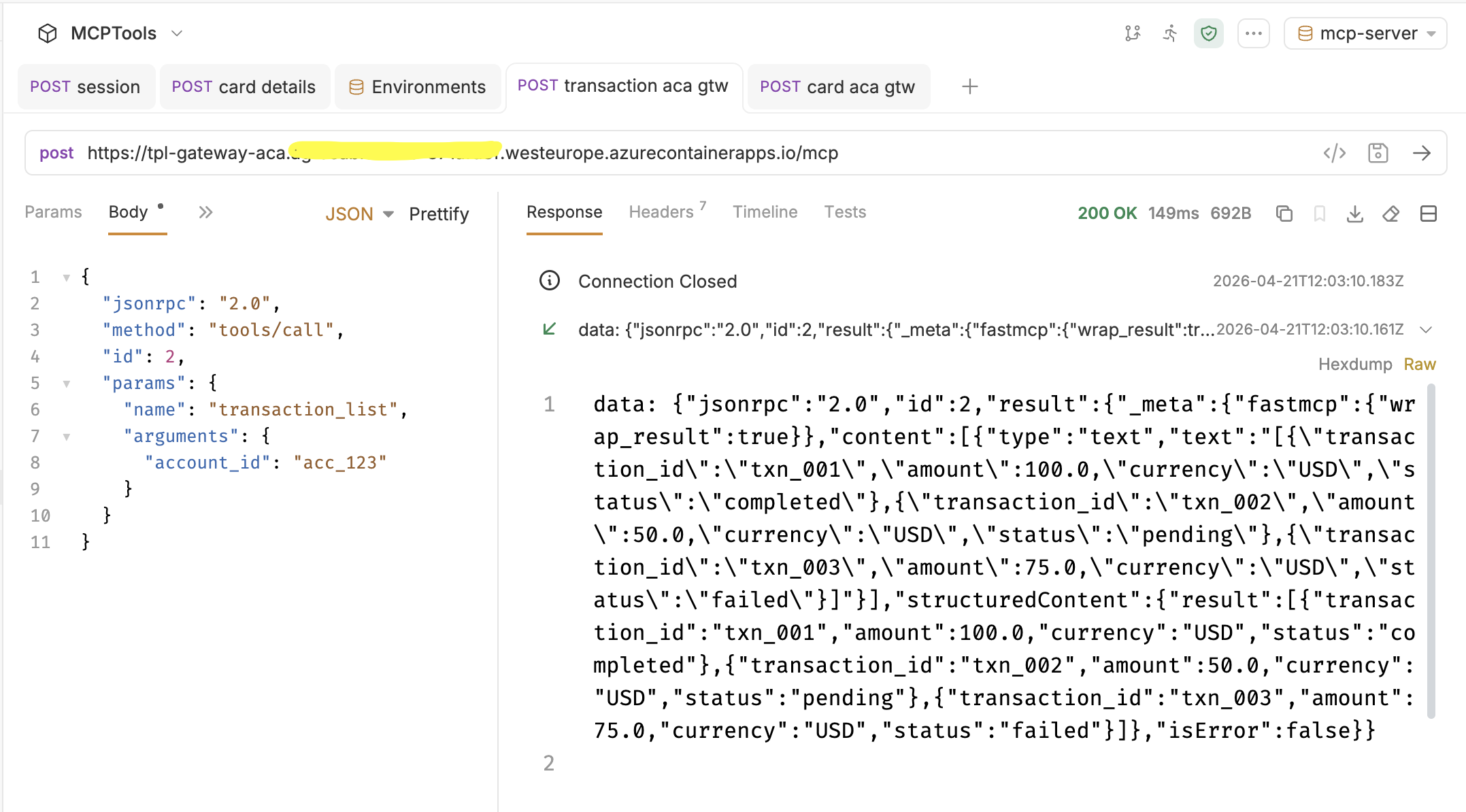Open the MCPTools collection dropdown chevron
This screenshot has width=1466, height=812.
click(177, 33)
